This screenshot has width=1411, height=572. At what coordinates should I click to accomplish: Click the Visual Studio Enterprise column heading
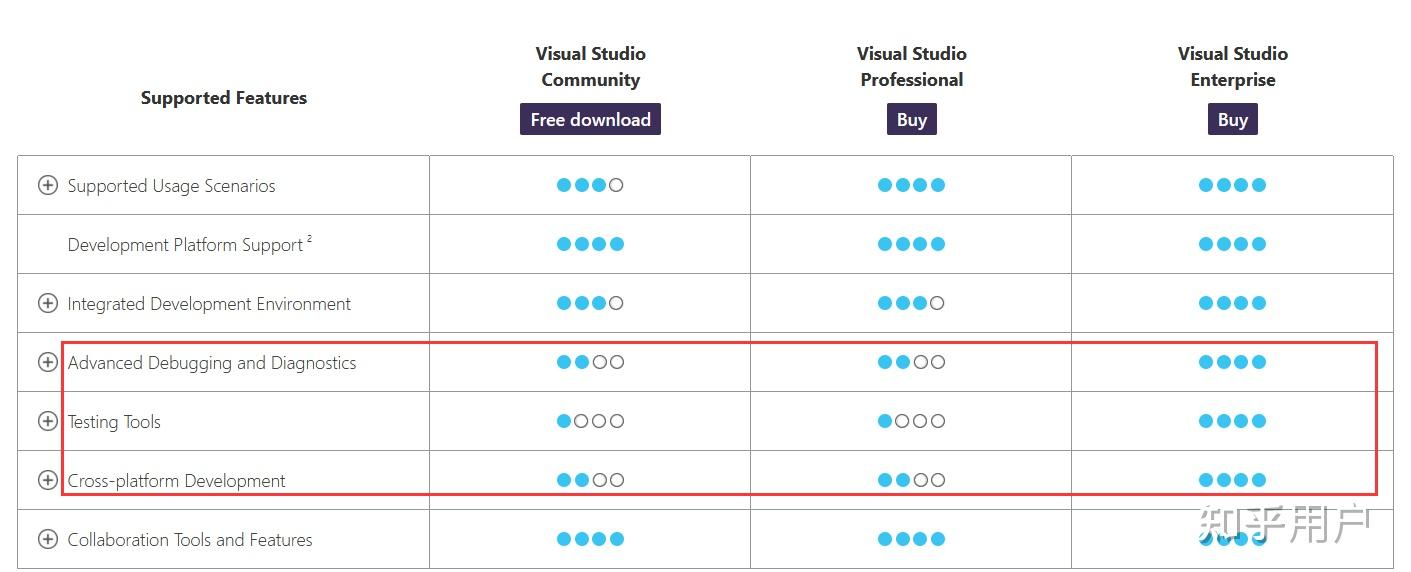pyautogui.click(x=1232, y=66)
